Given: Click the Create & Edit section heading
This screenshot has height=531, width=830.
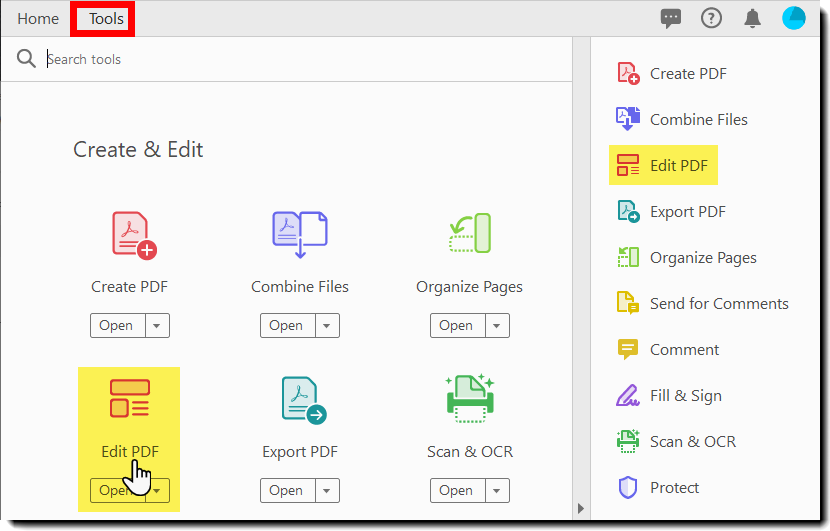Looking at the screenshot, I should point(138,149).
